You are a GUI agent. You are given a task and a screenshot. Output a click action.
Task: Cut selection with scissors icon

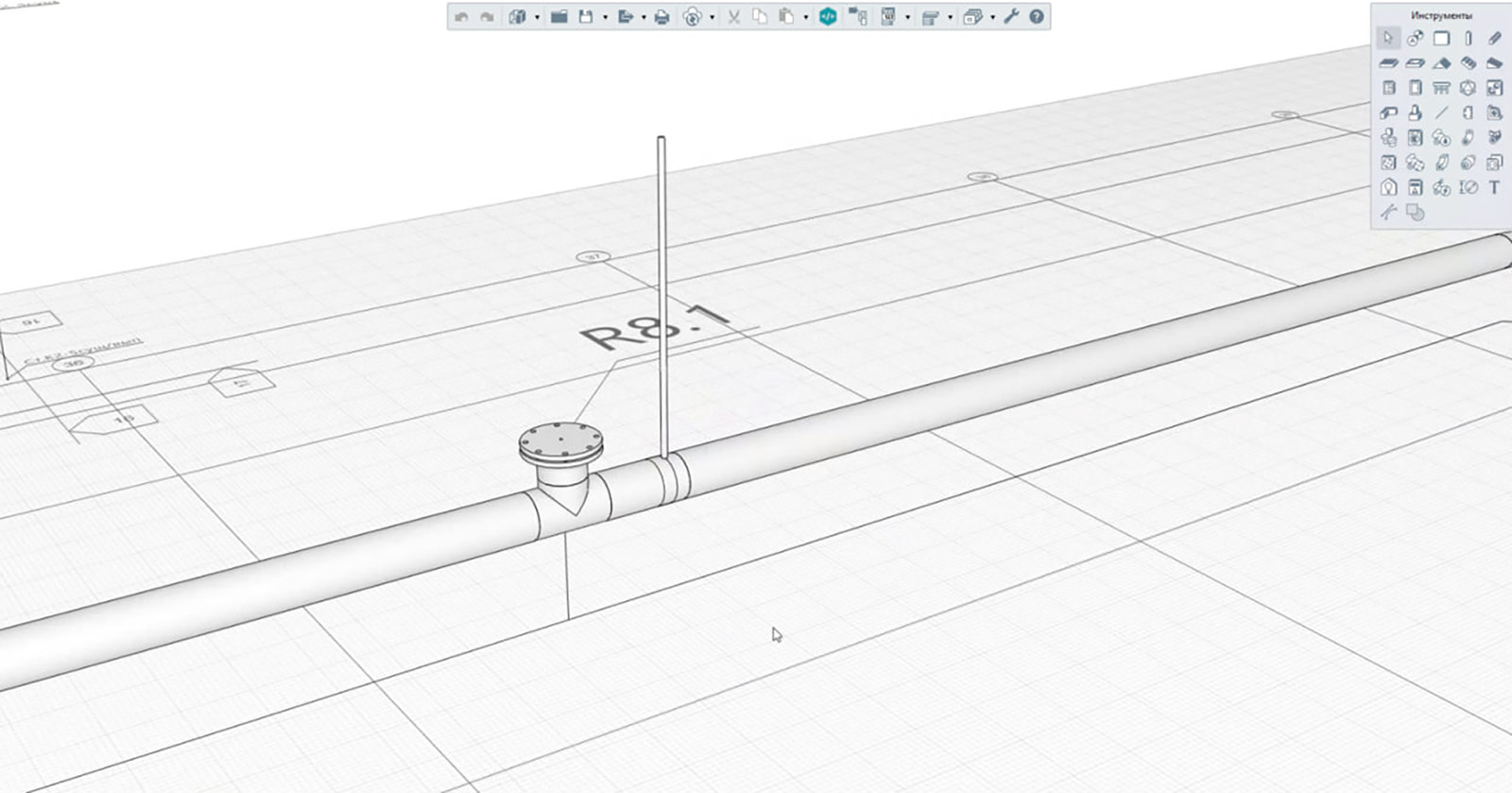[733, 17]
